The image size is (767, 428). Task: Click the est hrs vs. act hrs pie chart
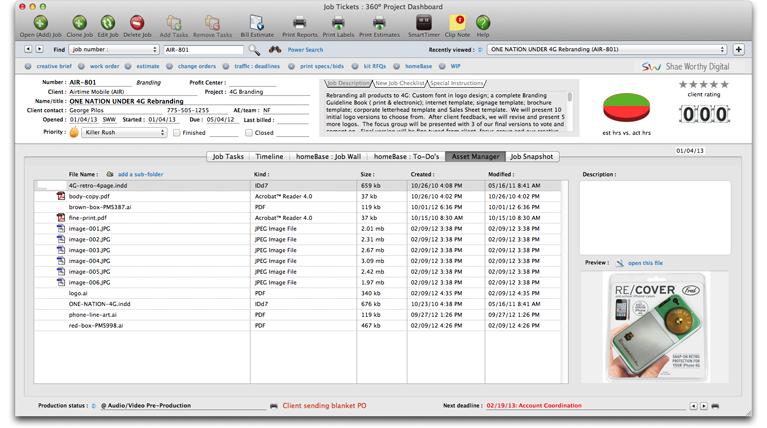point(626,107)
